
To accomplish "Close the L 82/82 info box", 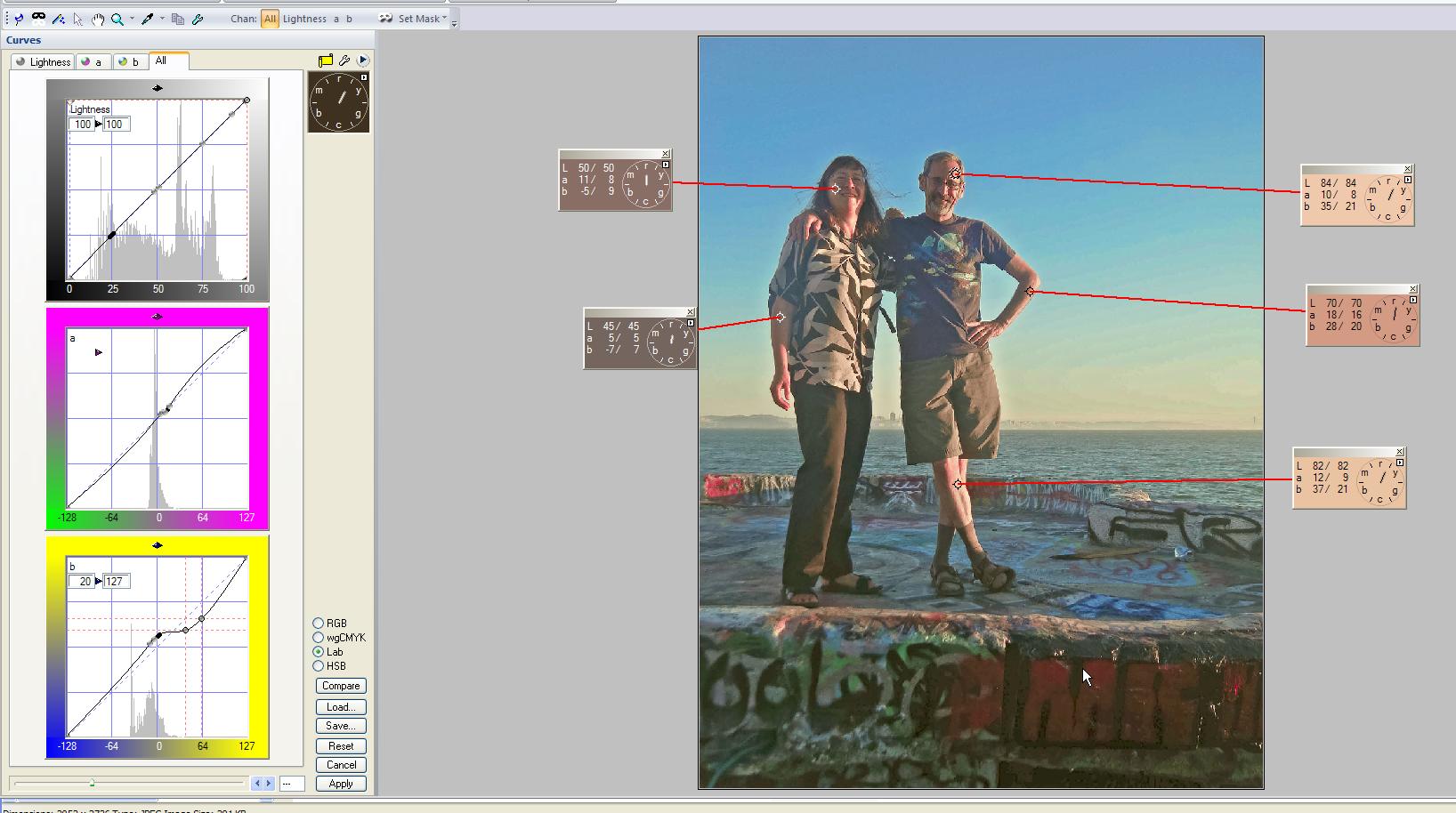I will click(1400, 452).
